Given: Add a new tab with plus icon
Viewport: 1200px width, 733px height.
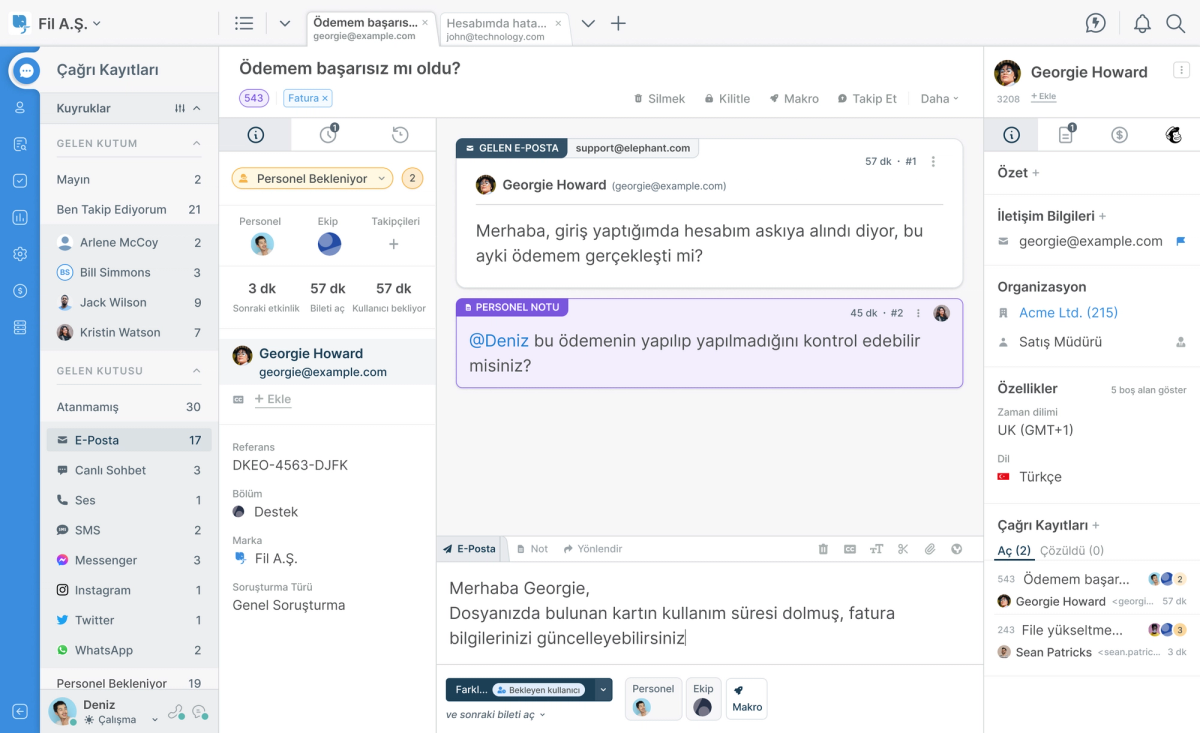Looking at the screenshot, I should point(618,24).
